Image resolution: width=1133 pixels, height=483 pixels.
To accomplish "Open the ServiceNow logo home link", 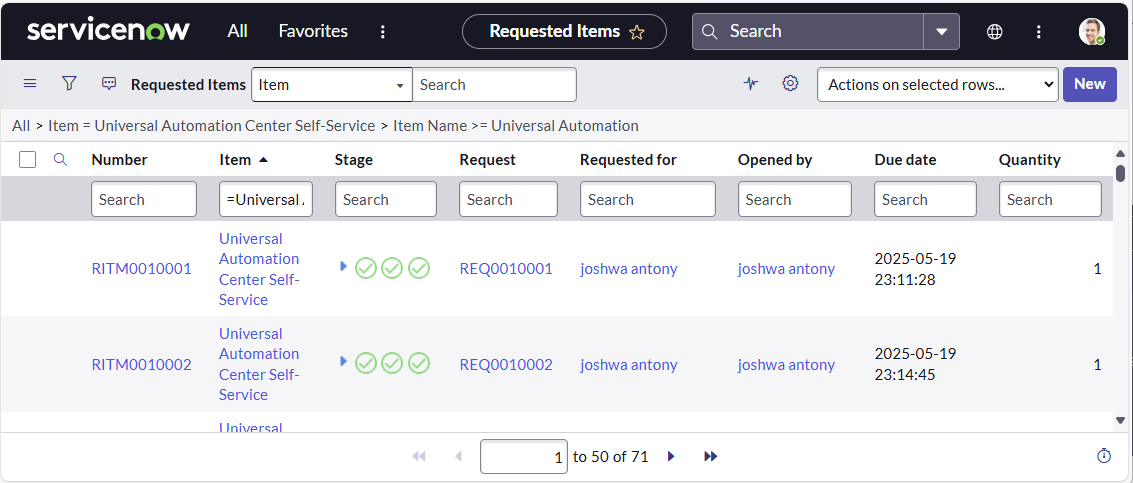I will (x=108, y=31).
